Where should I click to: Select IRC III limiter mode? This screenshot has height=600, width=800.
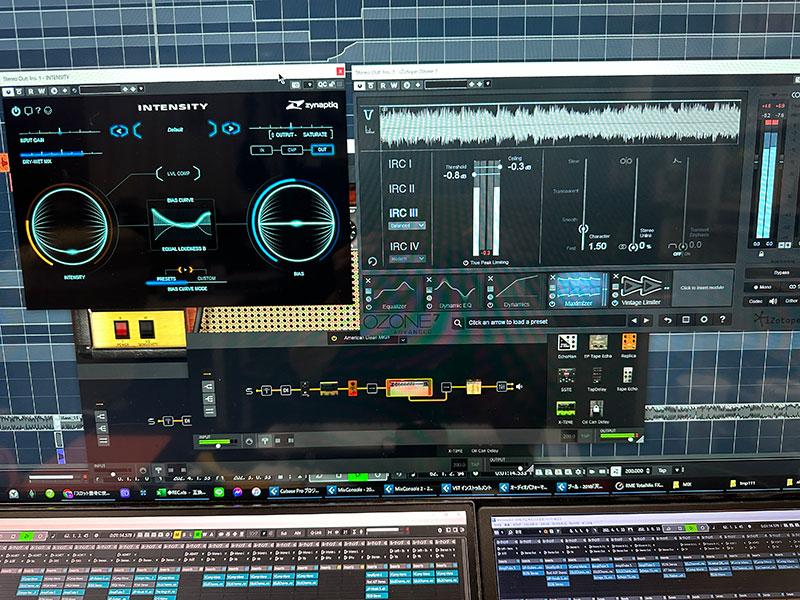click(x=403, y=213)
